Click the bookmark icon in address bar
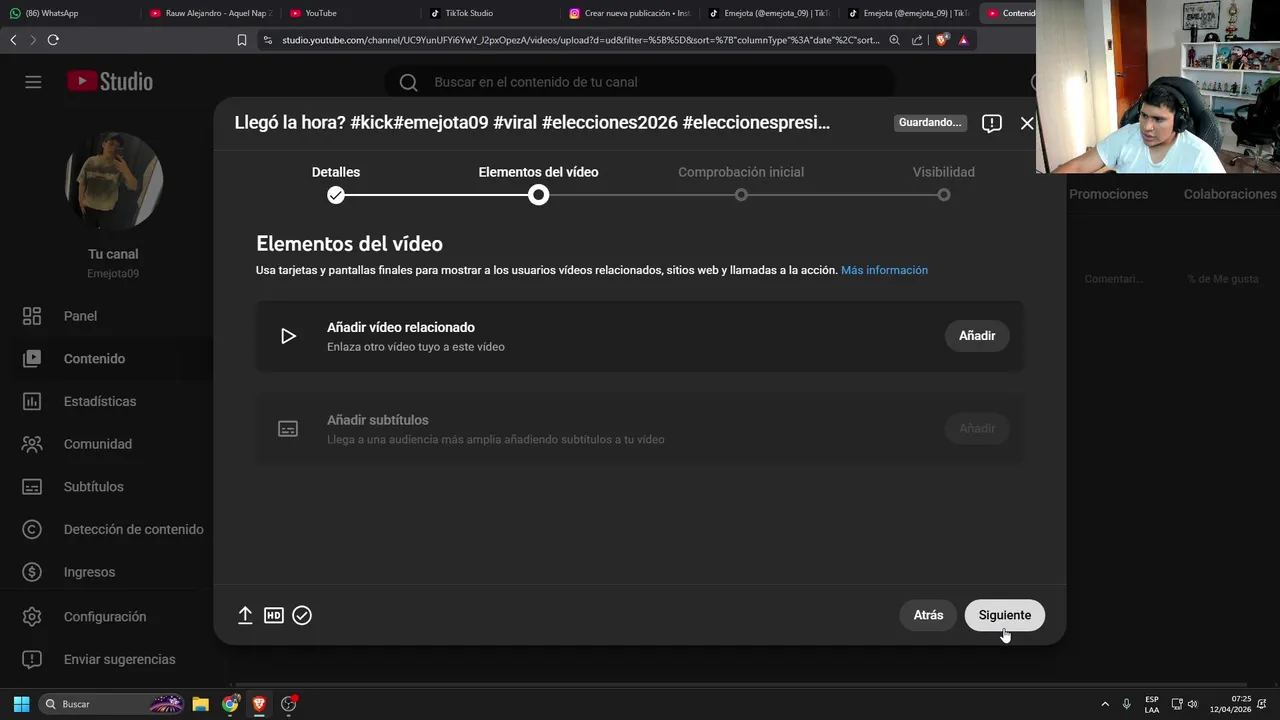This screenshot has width=1280, height=720. (242, 40)
